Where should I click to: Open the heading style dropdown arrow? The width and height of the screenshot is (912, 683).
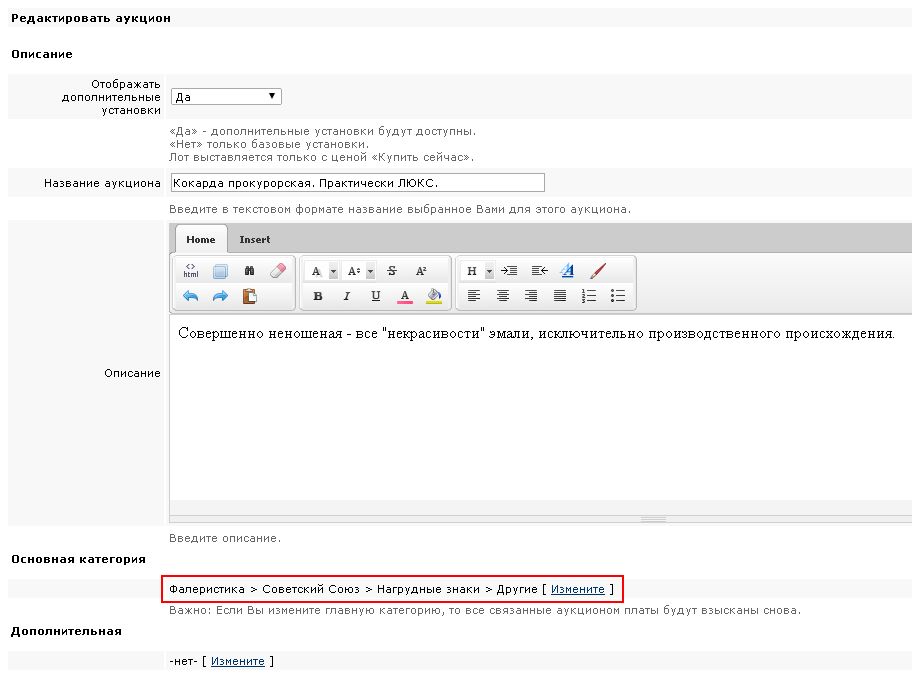489,271
